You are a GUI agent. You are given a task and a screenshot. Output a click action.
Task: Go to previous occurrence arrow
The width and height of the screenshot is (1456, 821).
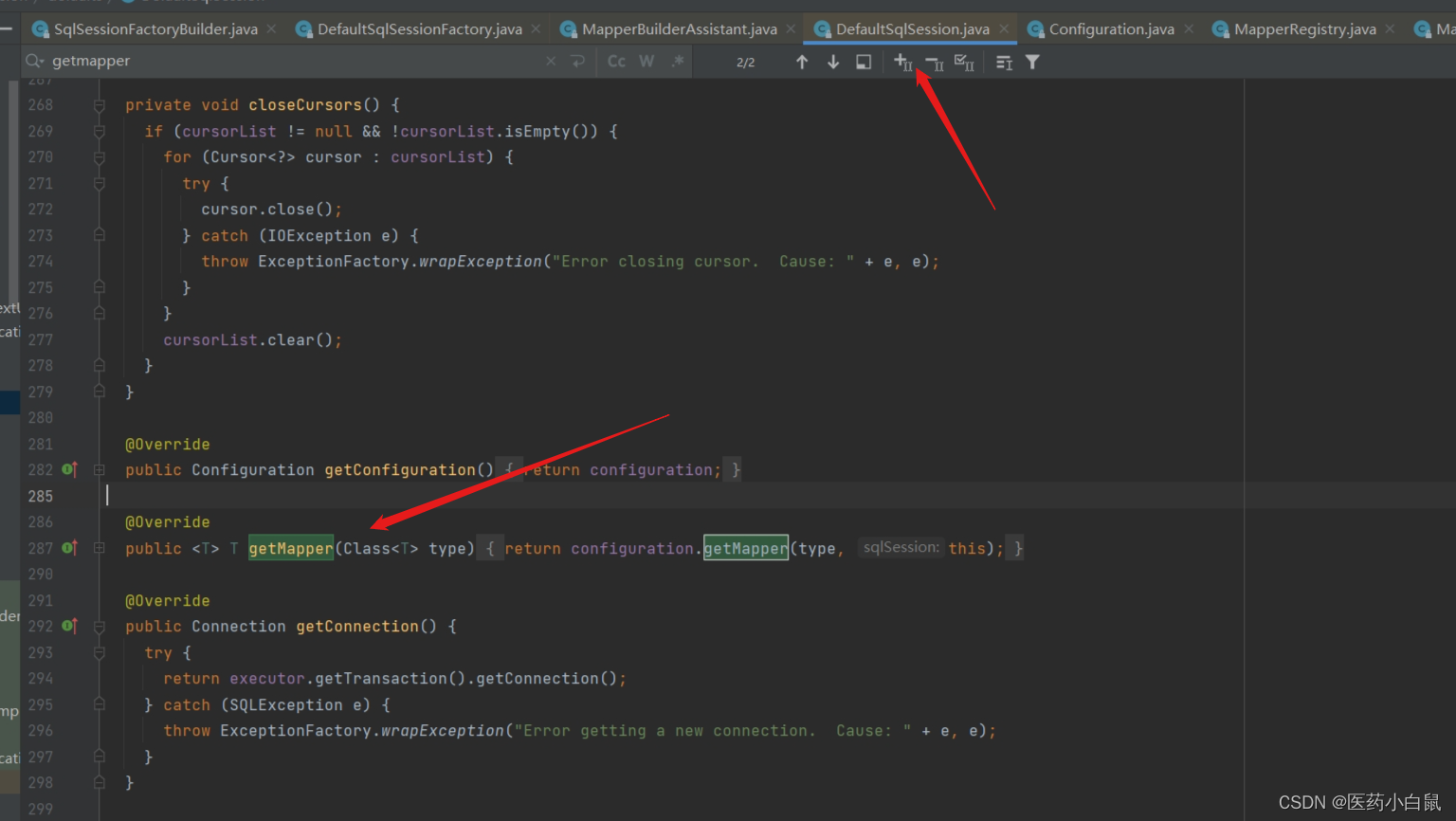click(x=802, y=62)
